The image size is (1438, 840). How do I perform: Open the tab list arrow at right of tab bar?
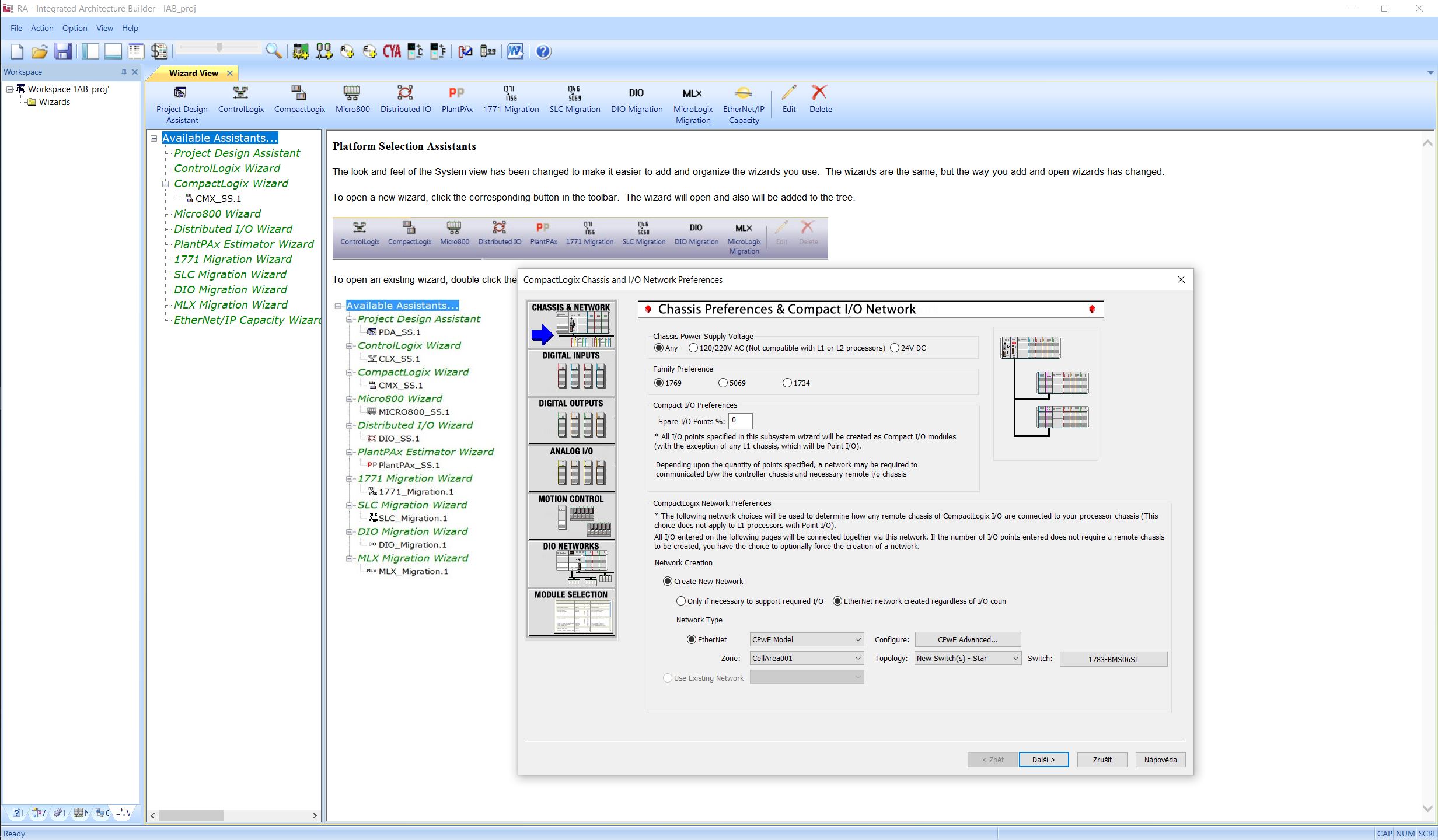(1430, 72)
